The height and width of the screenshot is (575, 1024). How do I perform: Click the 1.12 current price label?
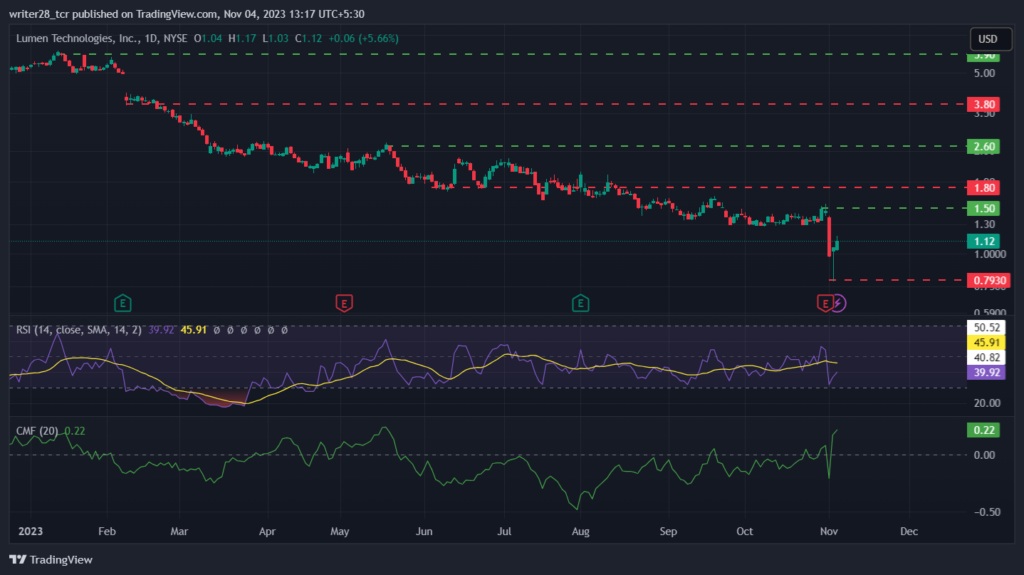pyautogui.click(x=984, y=241)
